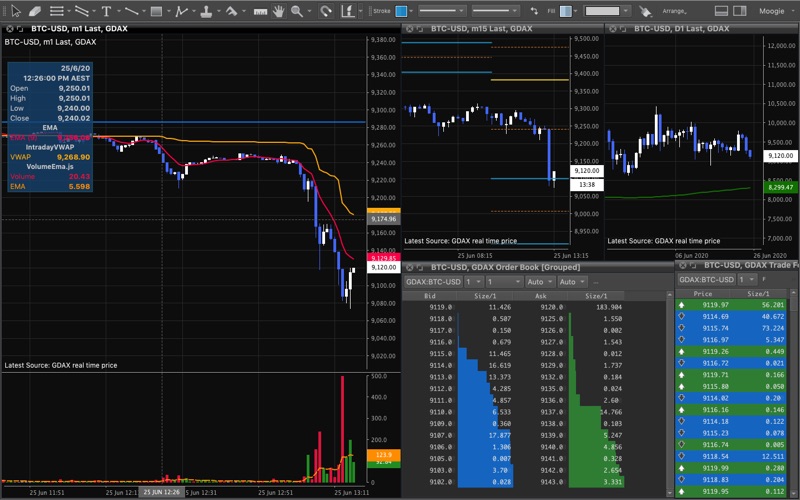
Task: Open the Arrange menu
Action: (x=674, y=11)
